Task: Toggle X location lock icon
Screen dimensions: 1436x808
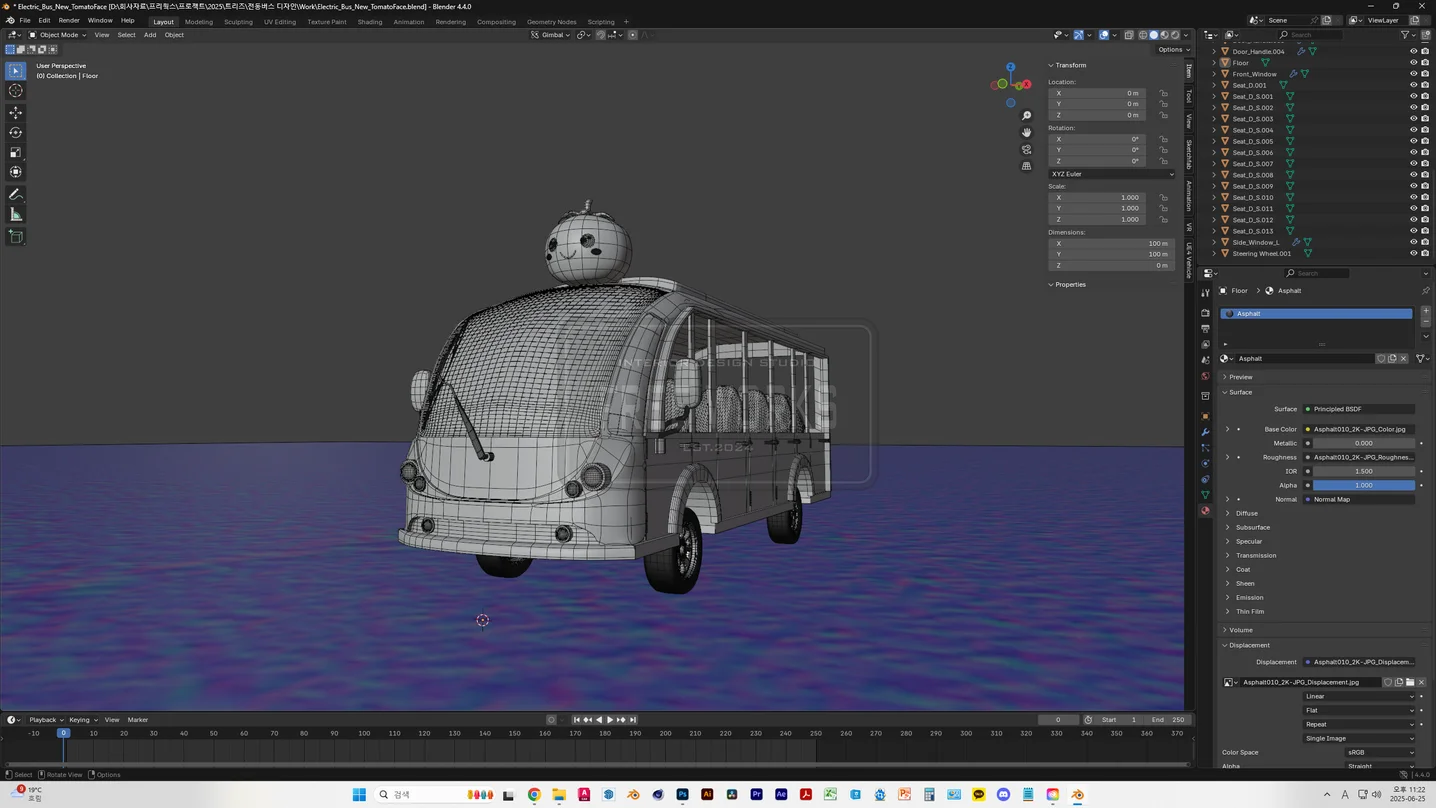Action: 1163,93
